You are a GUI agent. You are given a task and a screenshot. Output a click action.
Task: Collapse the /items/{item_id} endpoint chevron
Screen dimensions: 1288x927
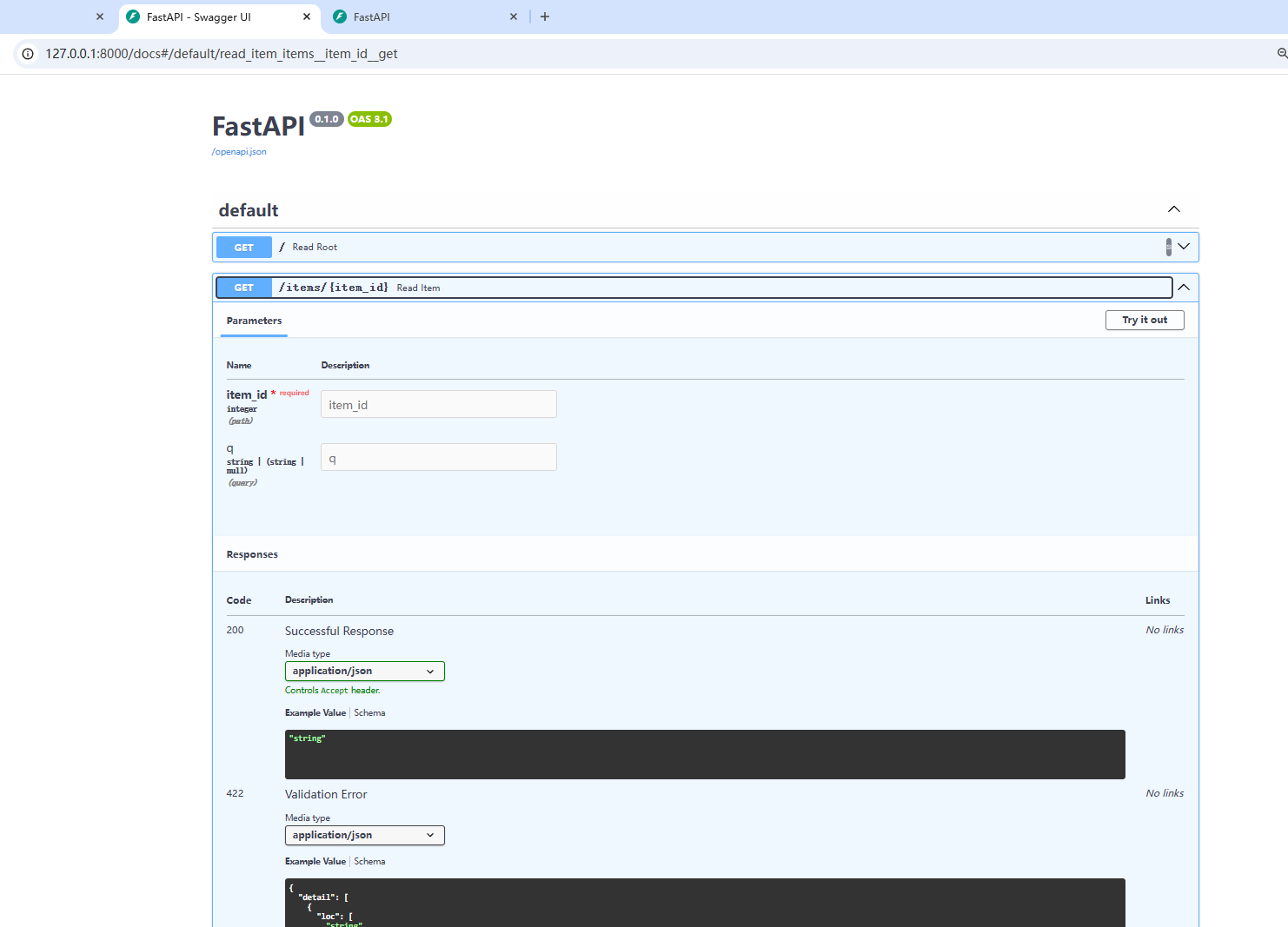point(1184,288)
